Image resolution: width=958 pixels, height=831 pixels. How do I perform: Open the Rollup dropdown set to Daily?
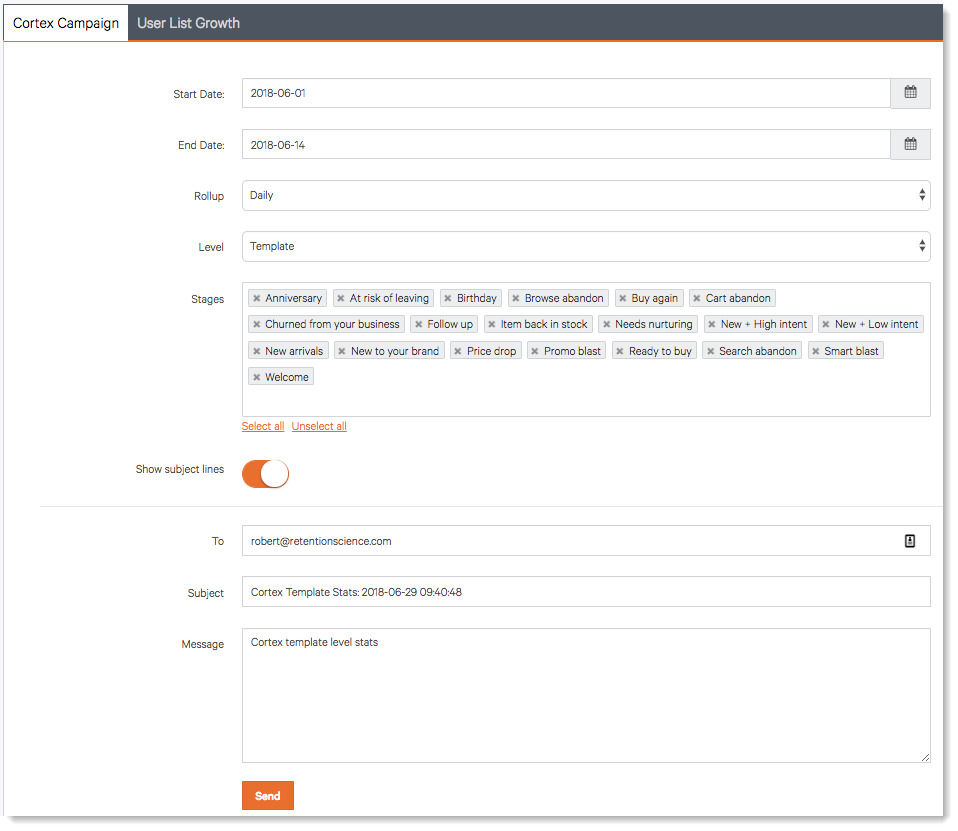(x=586, y=196)
